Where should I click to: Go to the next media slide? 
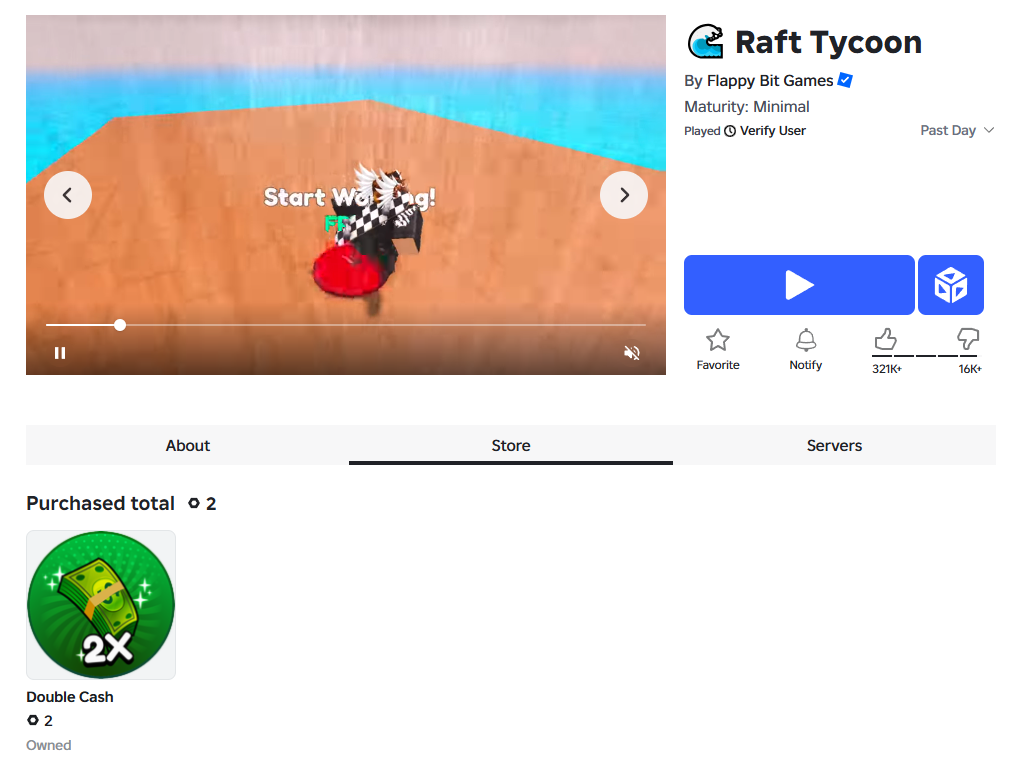[624, 195]
